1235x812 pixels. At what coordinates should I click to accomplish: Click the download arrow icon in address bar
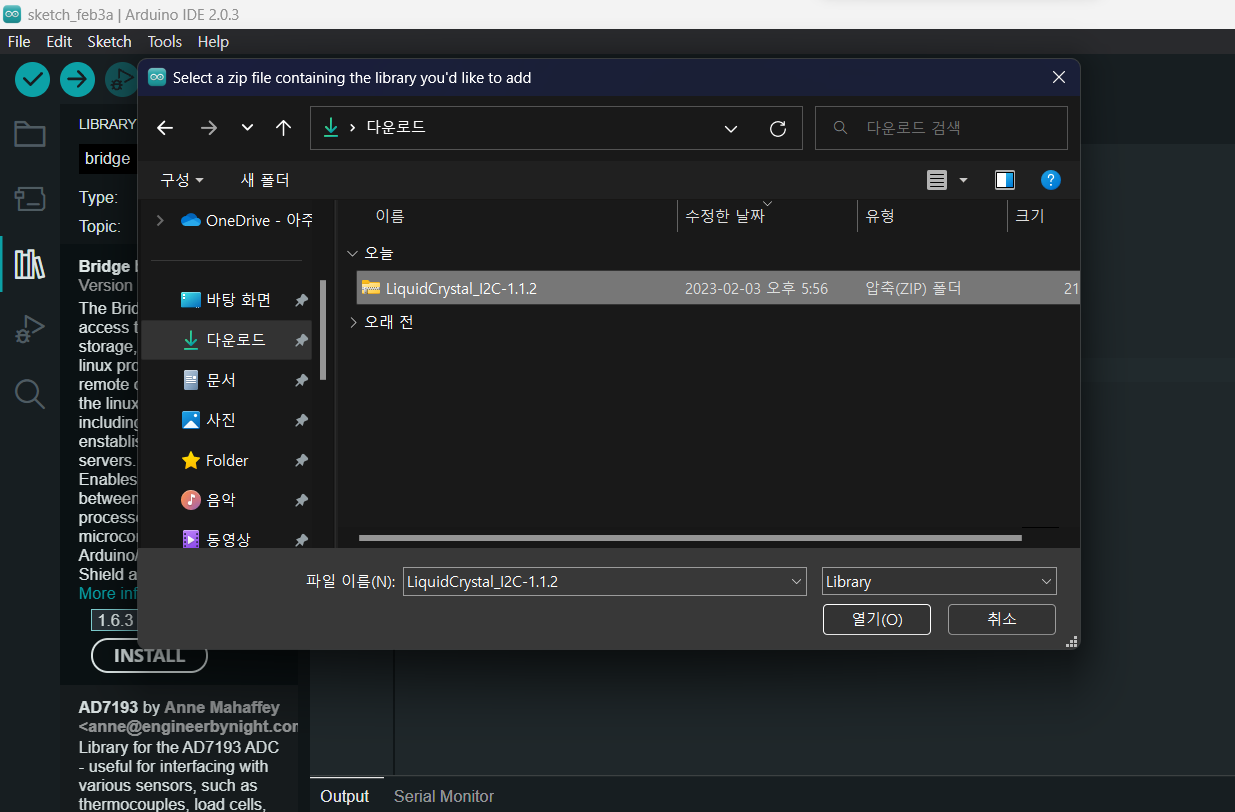coord(330,128)
